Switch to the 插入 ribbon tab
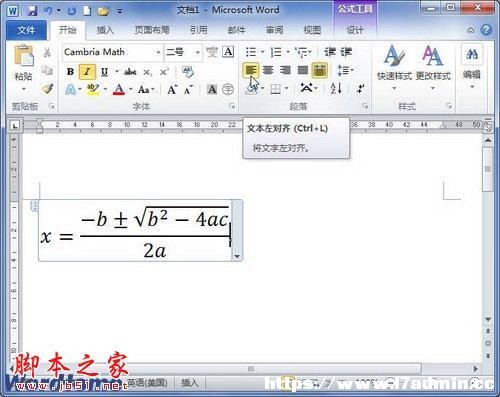Screen dimensions: 500x397 click(x=105, y=30)
